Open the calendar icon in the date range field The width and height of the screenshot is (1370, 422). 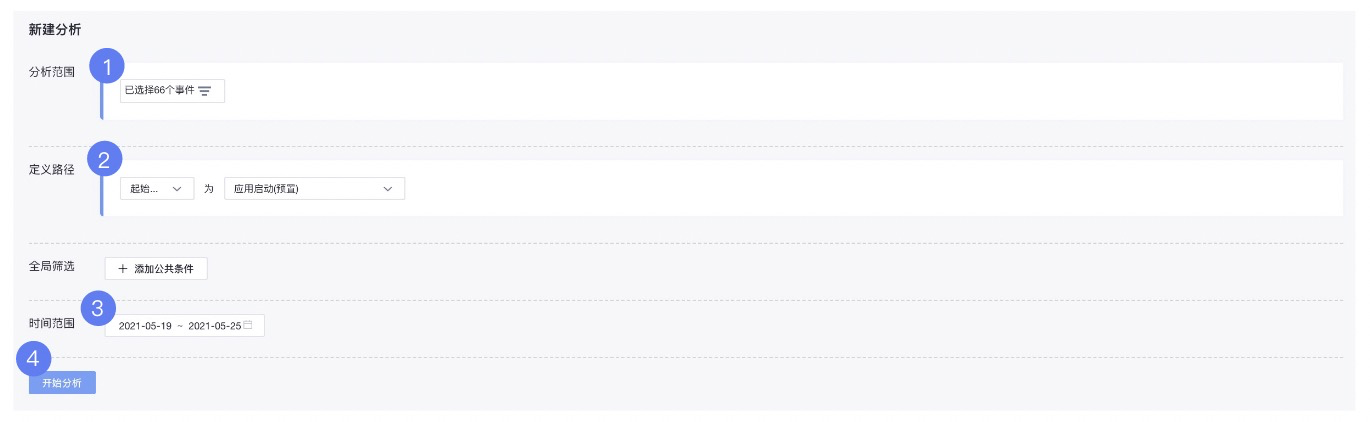tap(247, 325)
